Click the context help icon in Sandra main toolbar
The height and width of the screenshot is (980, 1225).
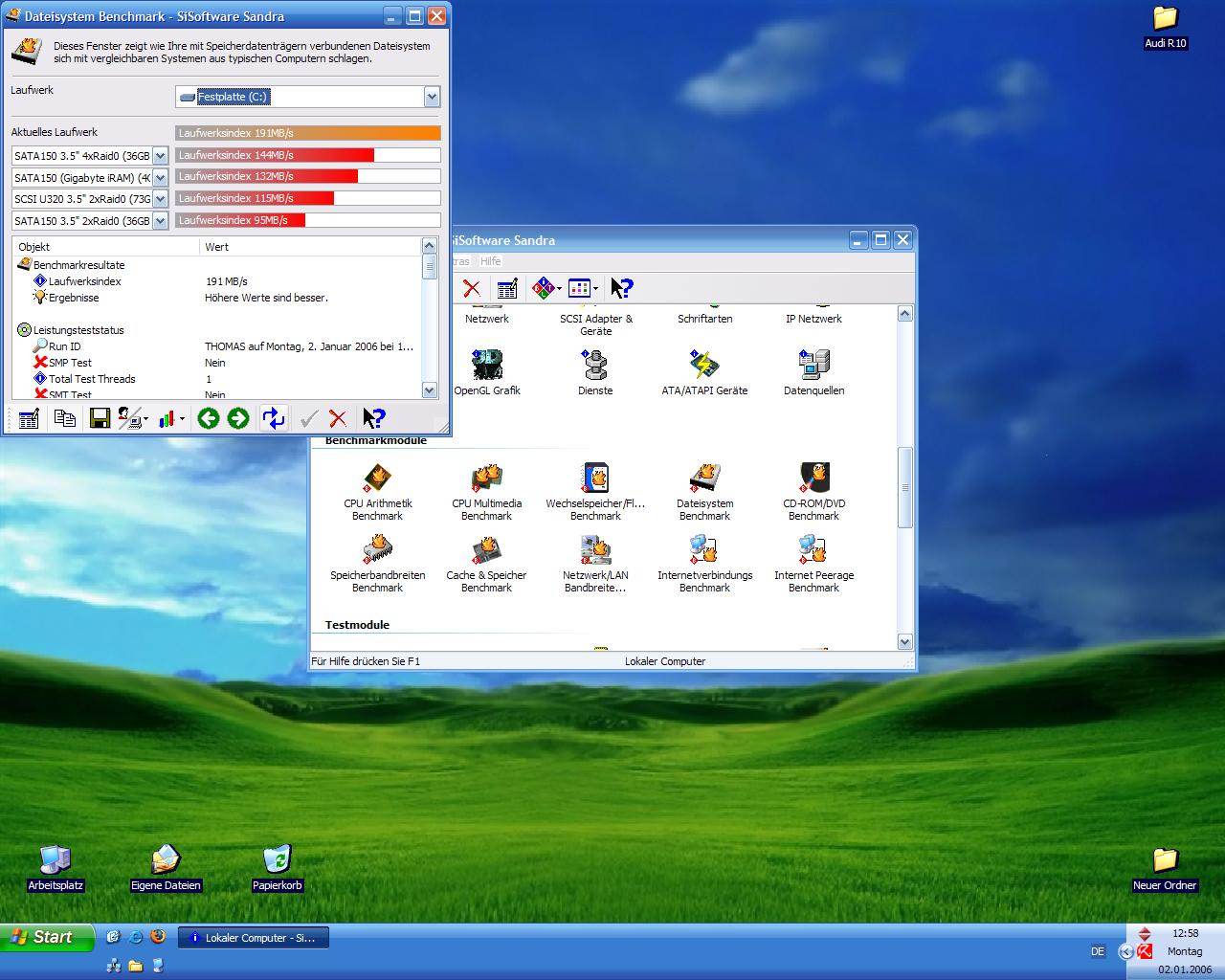(621, 288)
